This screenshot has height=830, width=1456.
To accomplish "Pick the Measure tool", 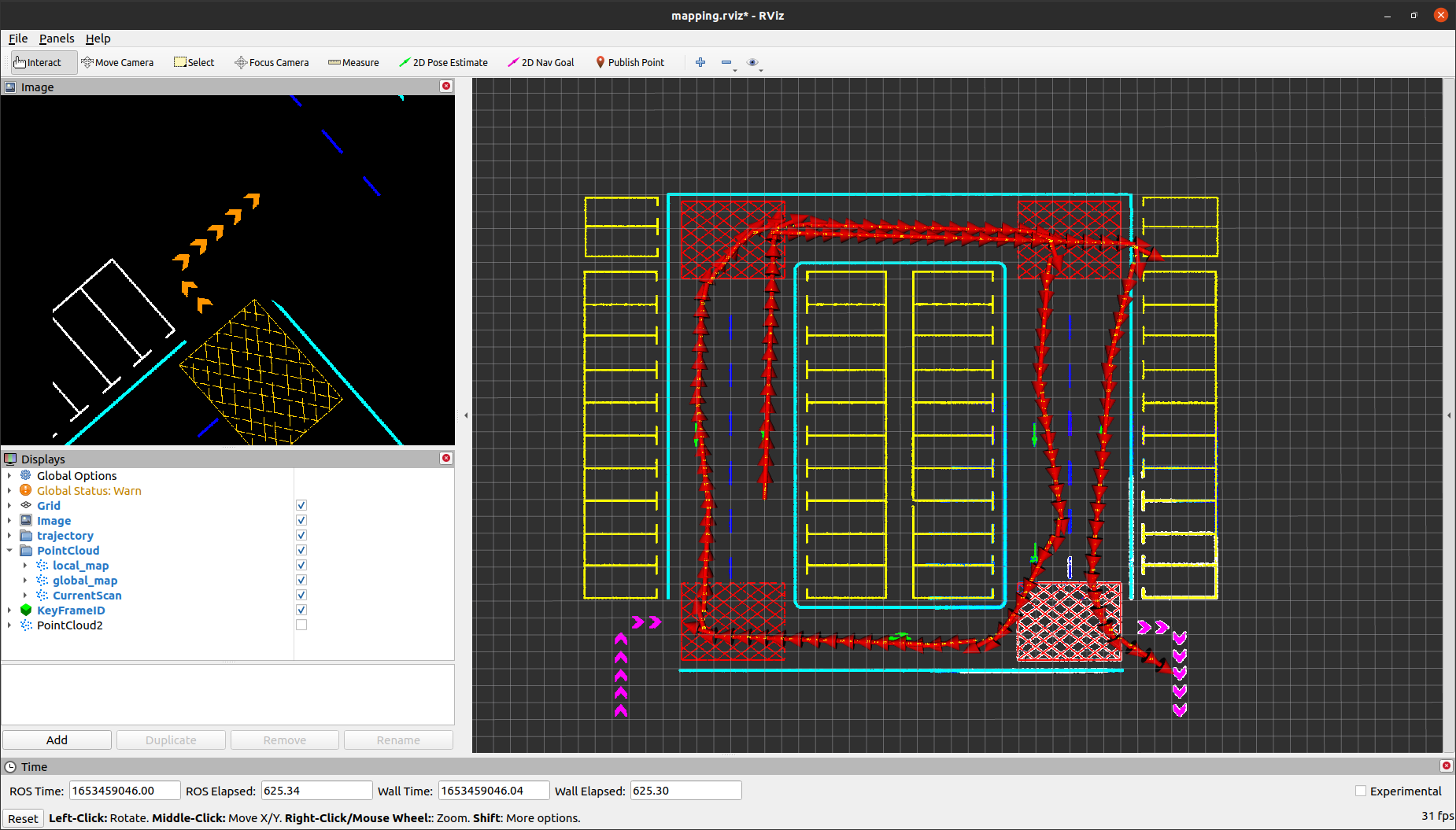I will [353, 62].
